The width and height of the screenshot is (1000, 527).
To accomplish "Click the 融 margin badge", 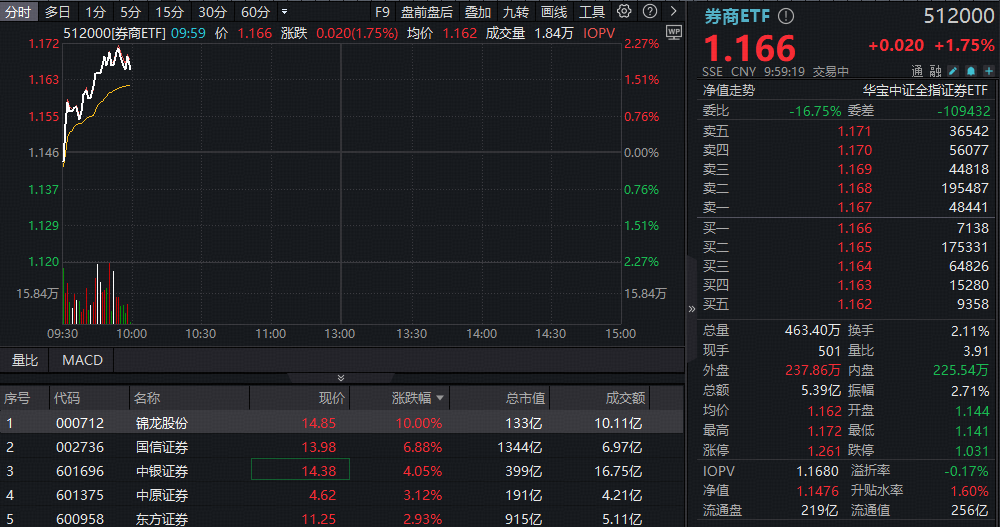I will [x=935, y=71].
